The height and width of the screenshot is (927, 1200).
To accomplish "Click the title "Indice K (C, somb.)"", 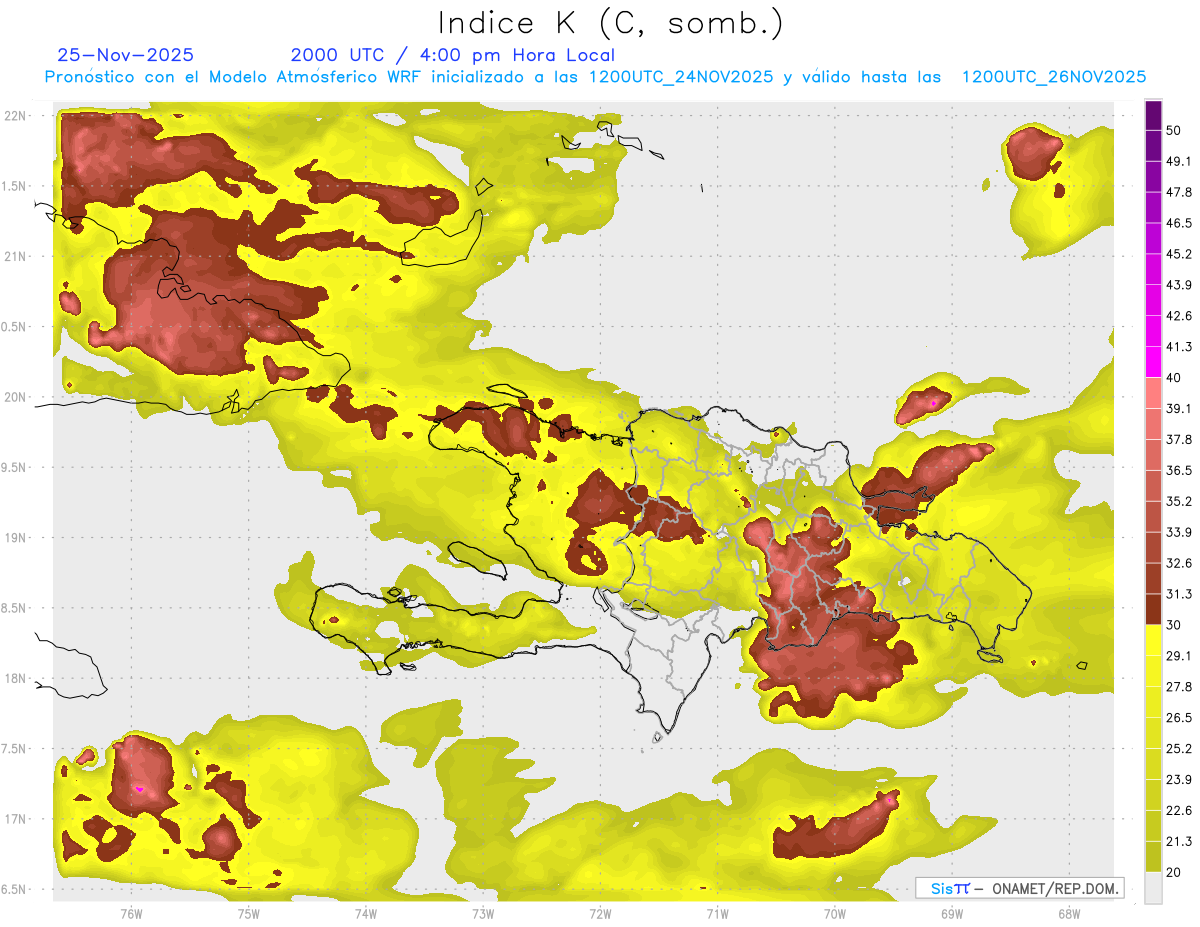I will tap(610, 24).
